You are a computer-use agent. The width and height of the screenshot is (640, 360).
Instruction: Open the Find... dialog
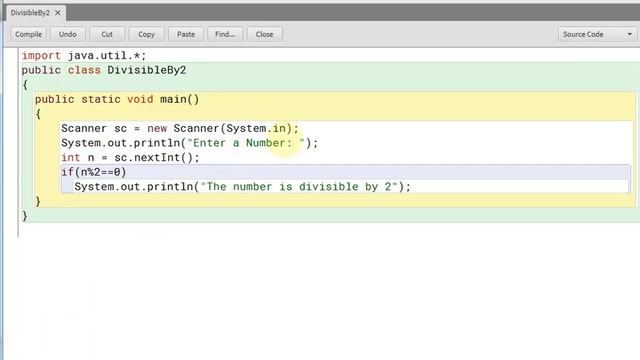tap(225, 34)
